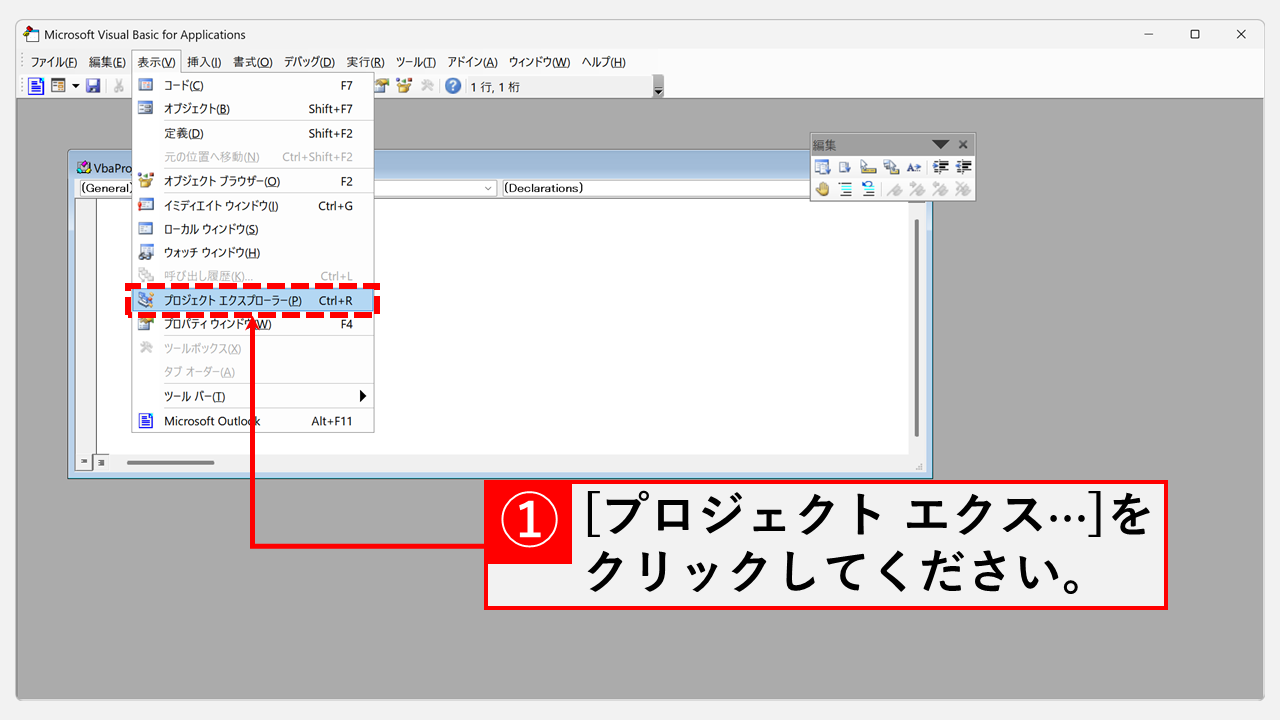Click the Indent icon on the Edit toolbar
Viewport: 1280px width, 720px height.
(940, 167)
